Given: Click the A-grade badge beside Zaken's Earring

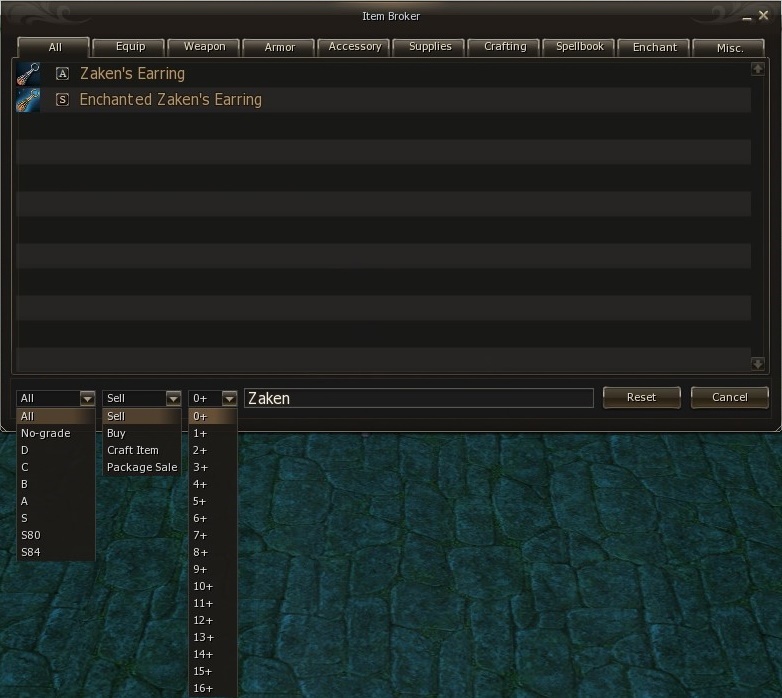Looking at the screenshot, I should [x=62, y=74].
